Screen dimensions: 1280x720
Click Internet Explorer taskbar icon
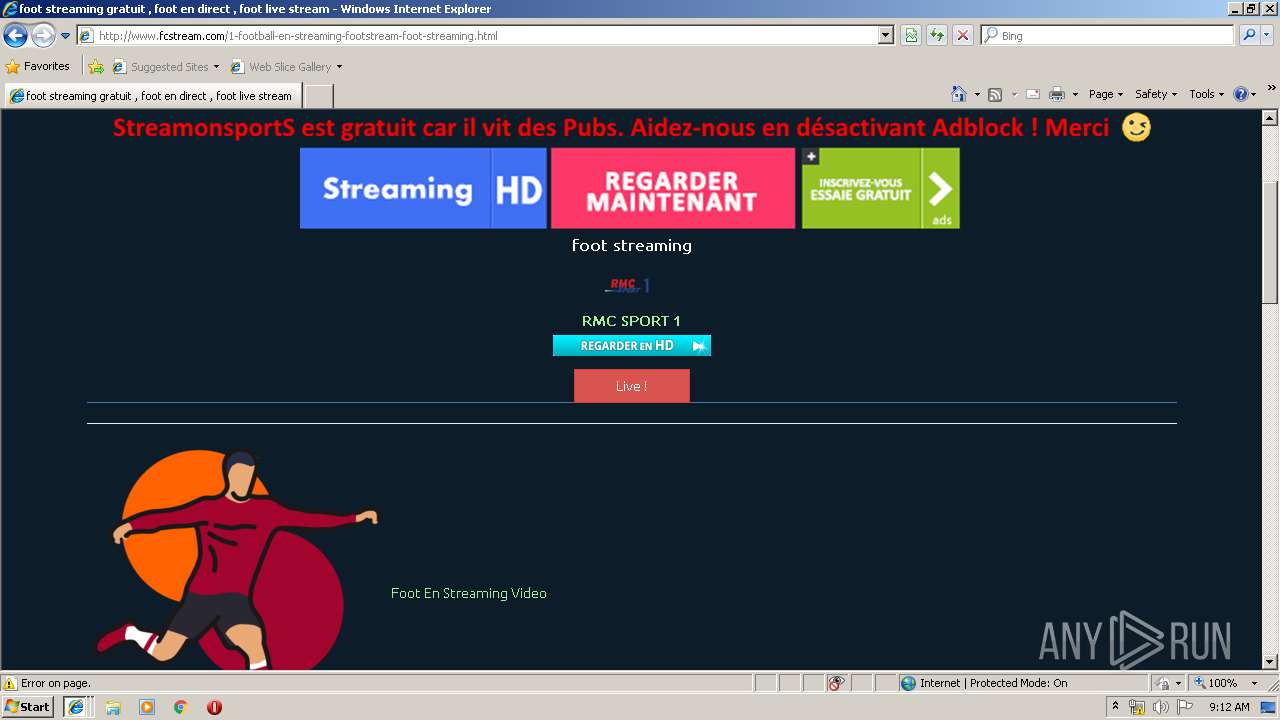[x=76, y=707]
